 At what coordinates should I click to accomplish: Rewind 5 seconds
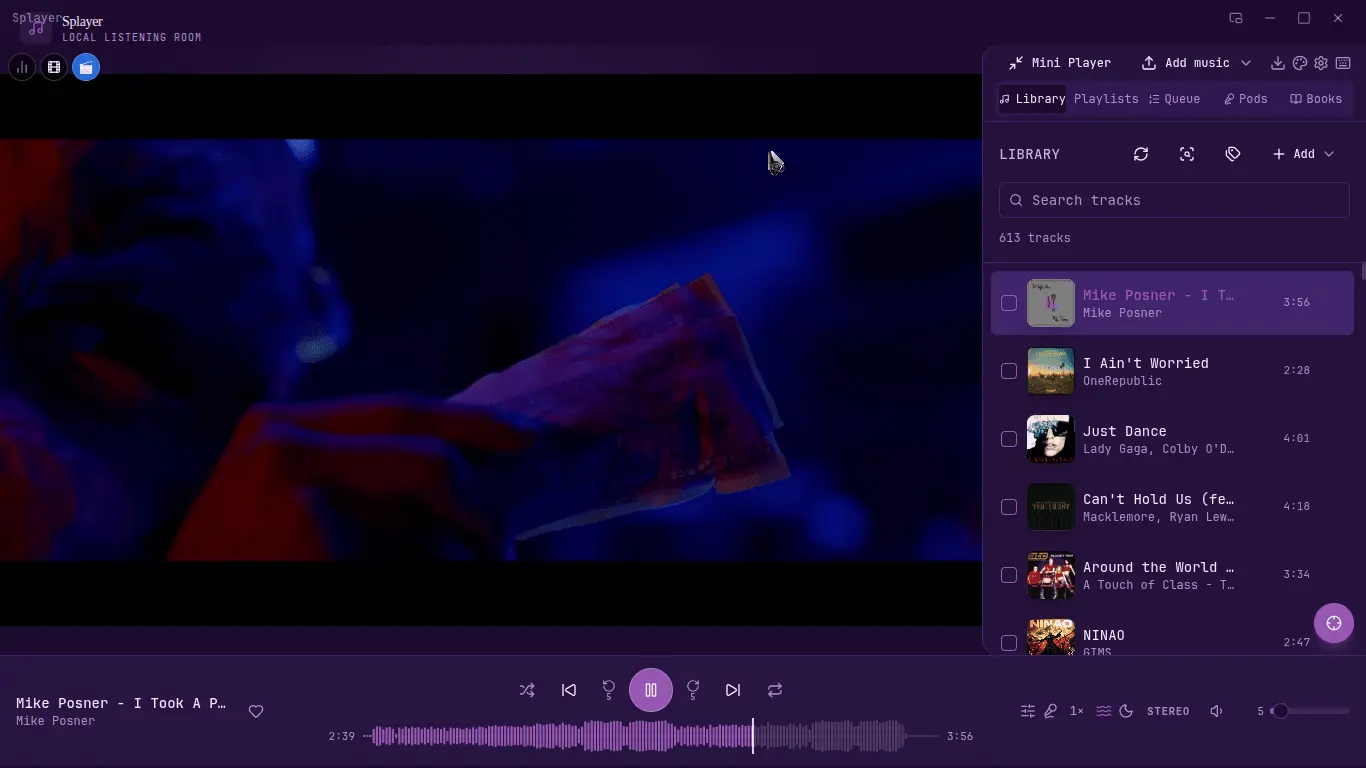pyautogui.click(x=609, y=690)
